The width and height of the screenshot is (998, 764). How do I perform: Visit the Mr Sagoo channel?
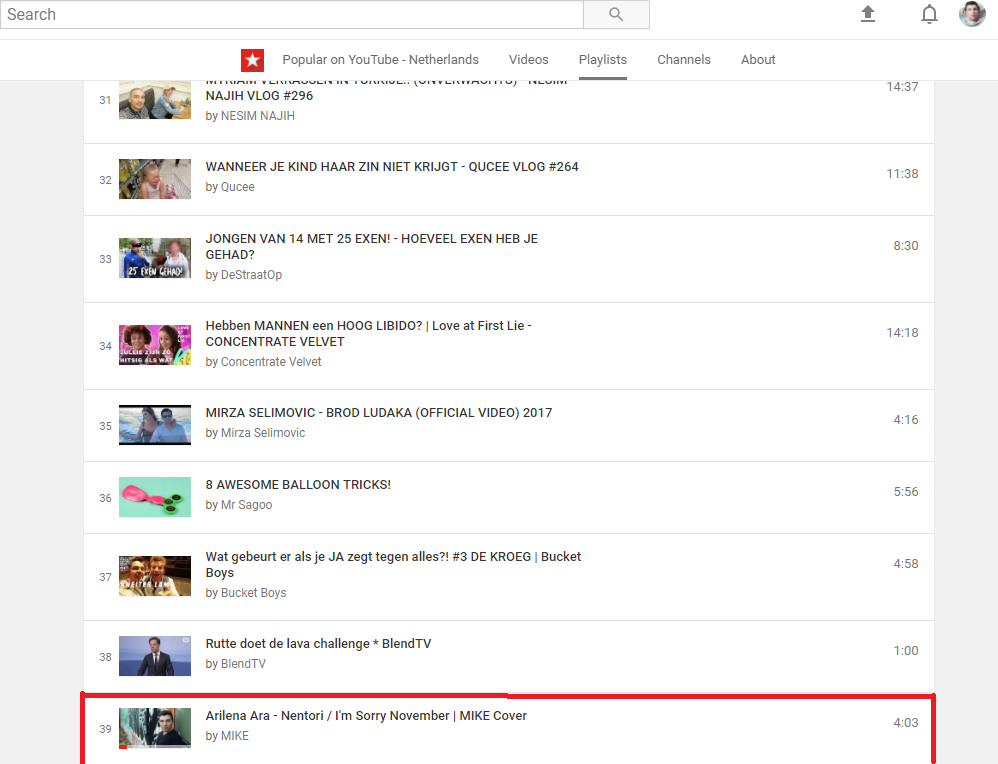tap(246, 505)
